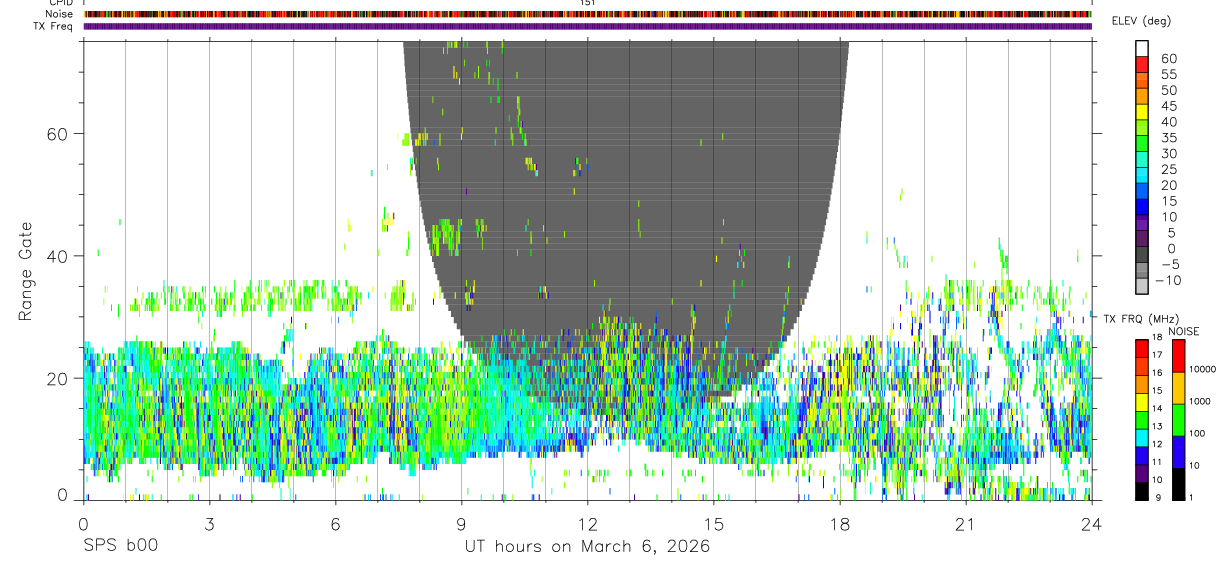Image resolution: width=1228 pixels, height=567 pixels.
Task: Click the multicolored Noise strip above the plot
Action: [x=587, y=14]
